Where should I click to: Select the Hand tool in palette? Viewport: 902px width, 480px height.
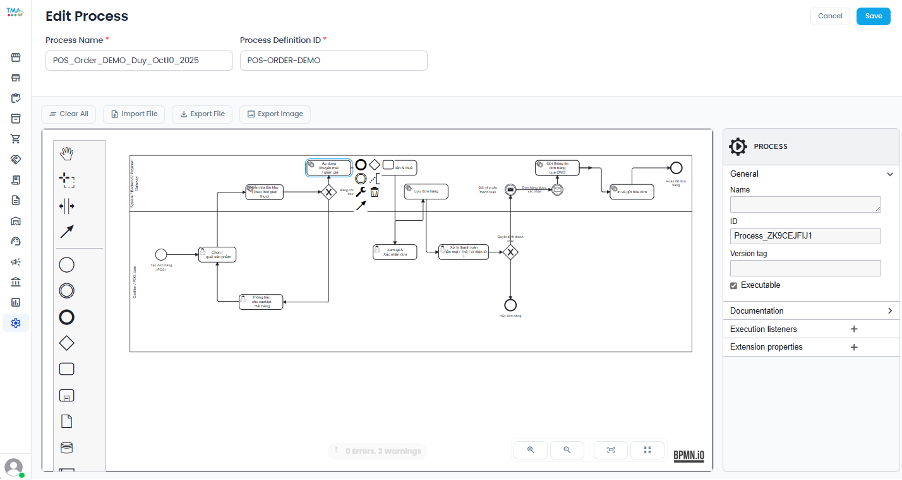tap(67, 154)
